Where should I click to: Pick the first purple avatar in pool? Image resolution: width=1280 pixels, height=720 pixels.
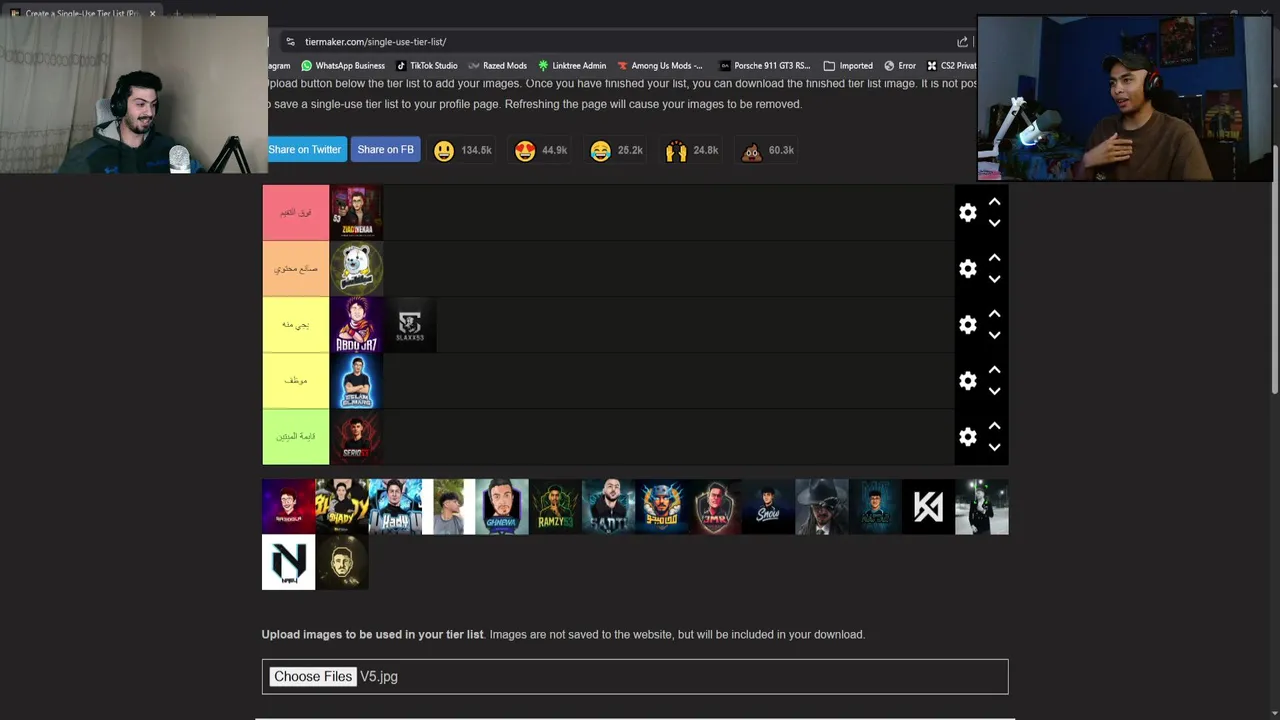point(288,507)
